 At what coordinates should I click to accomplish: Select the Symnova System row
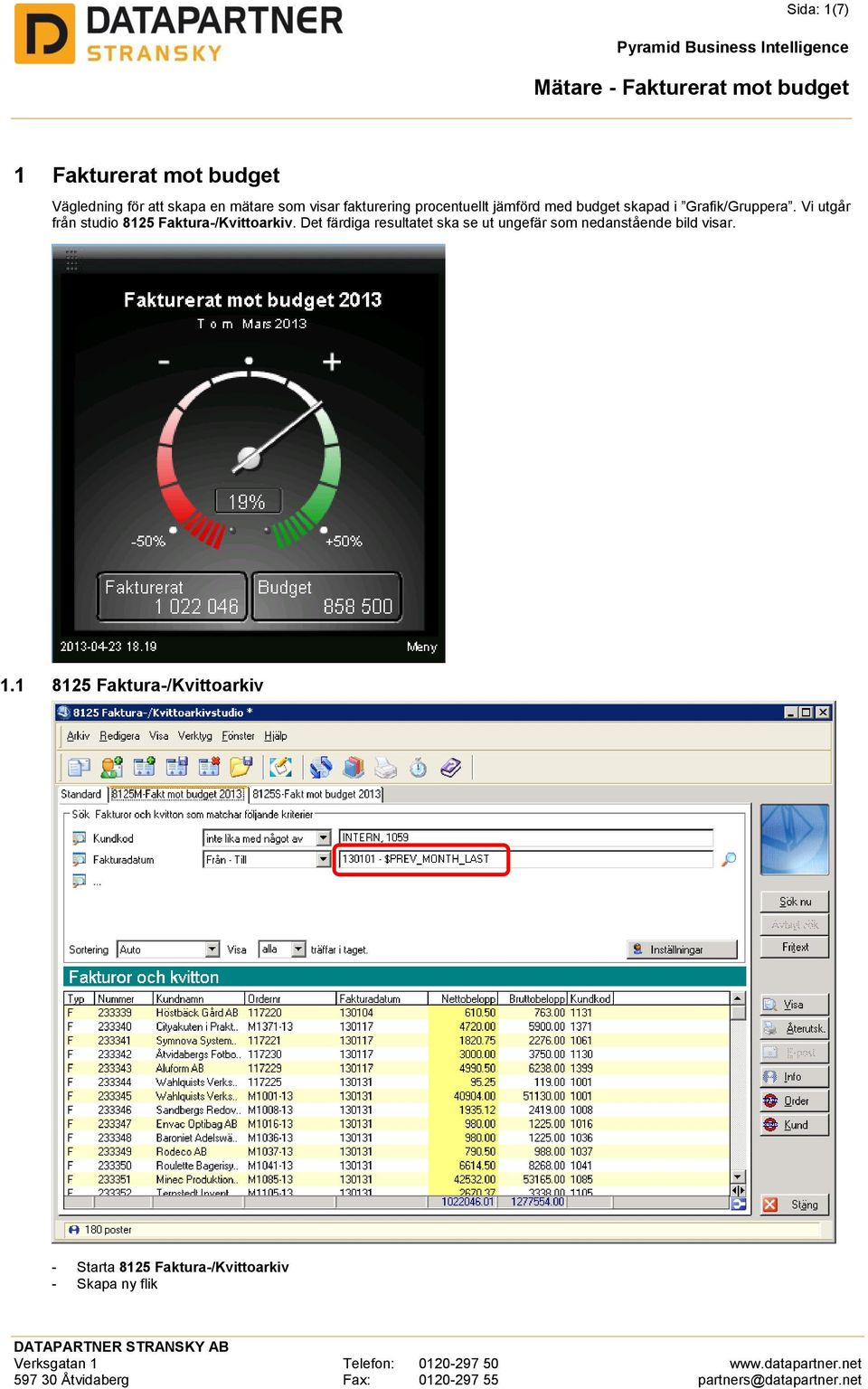[397, 1041]
